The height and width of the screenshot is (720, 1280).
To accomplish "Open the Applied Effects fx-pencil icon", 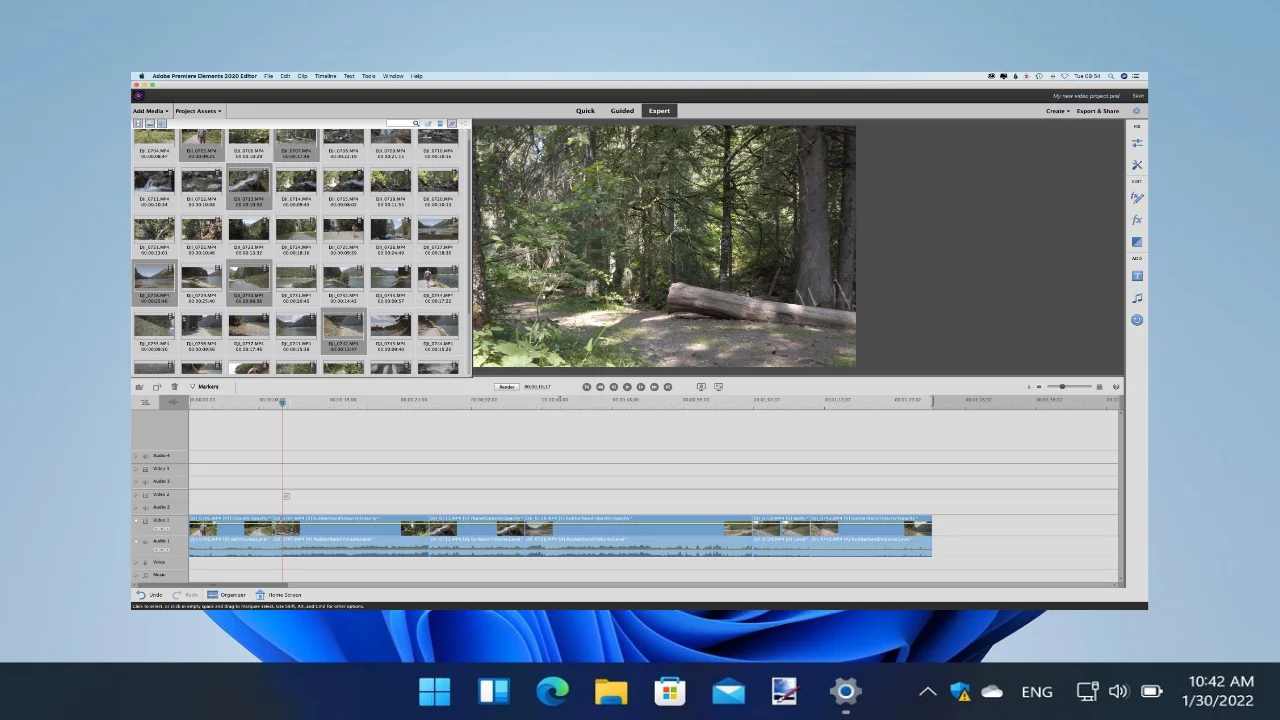I will pyautogui.click(x=1137, y=198).
